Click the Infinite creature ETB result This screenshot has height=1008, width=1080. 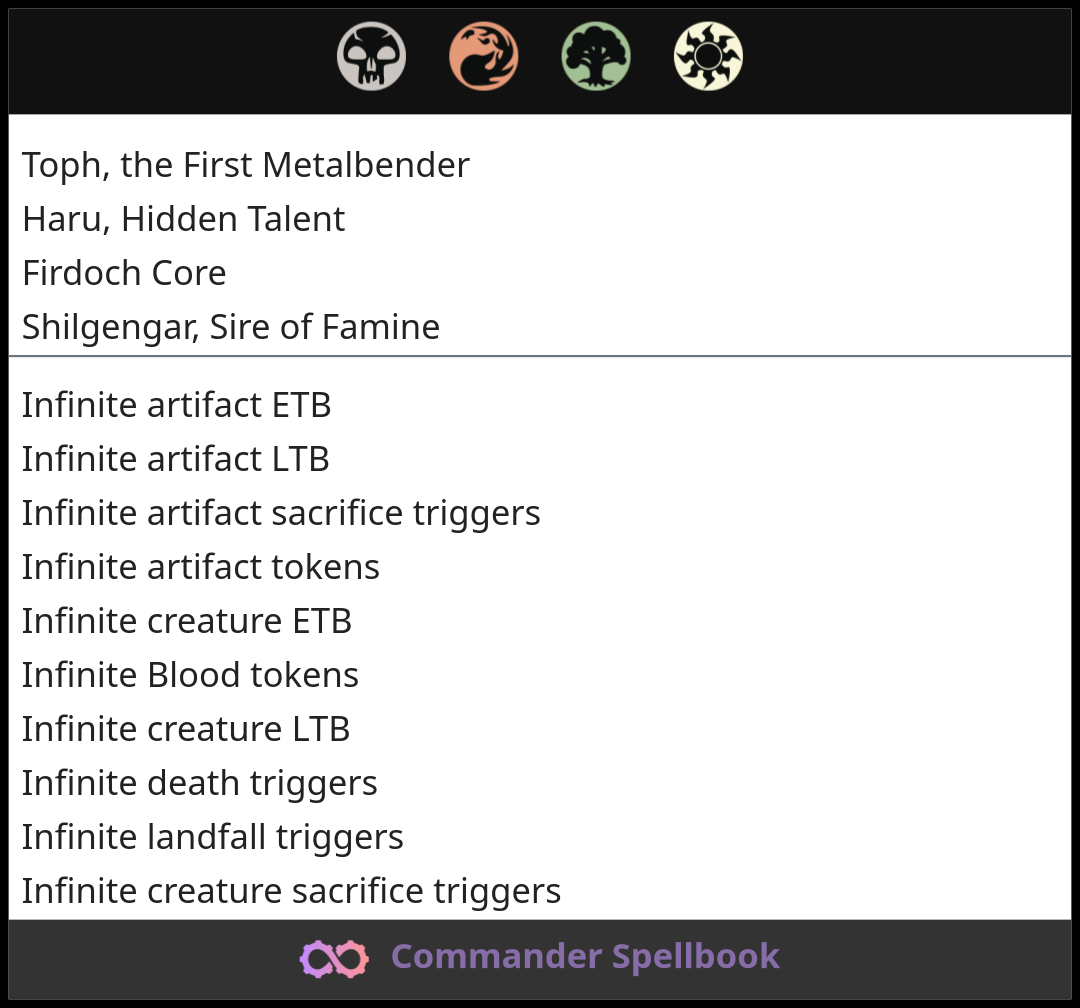click(187, 621)
